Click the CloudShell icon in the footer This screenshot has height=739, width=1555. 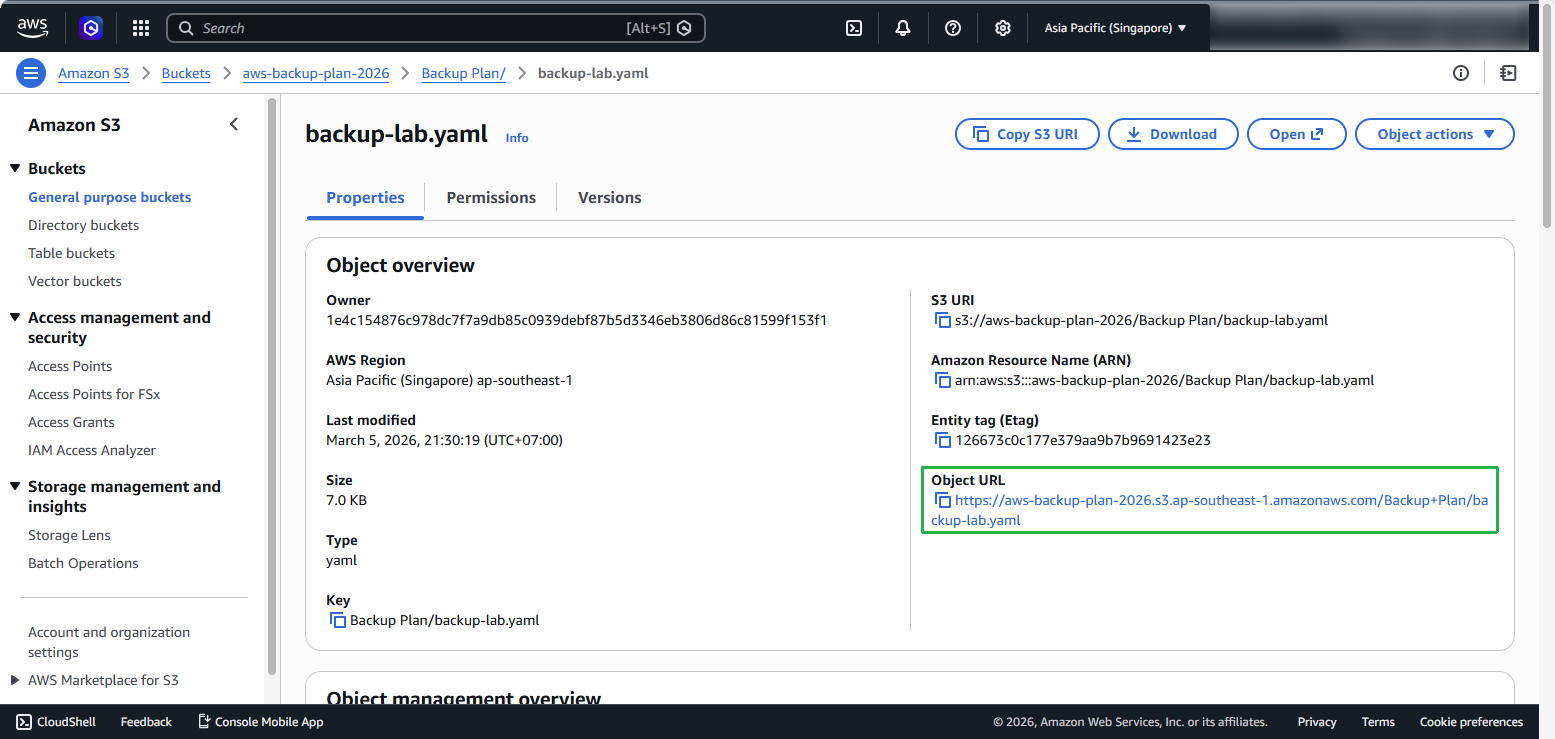(x=23, y=722)
